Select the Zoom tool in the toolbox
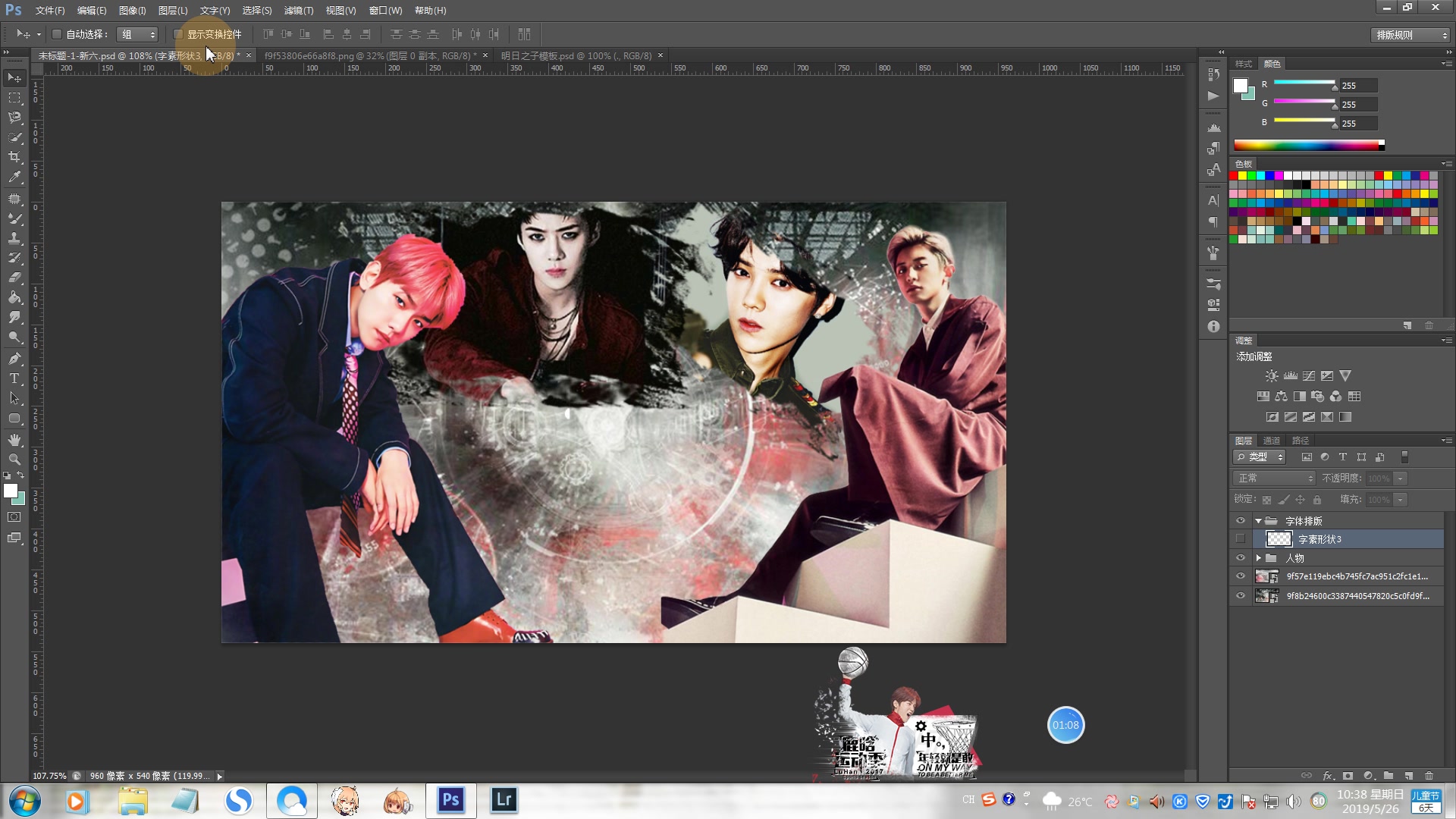The width and height of the screenshot is (1456, 819). (x=14, y=460)
